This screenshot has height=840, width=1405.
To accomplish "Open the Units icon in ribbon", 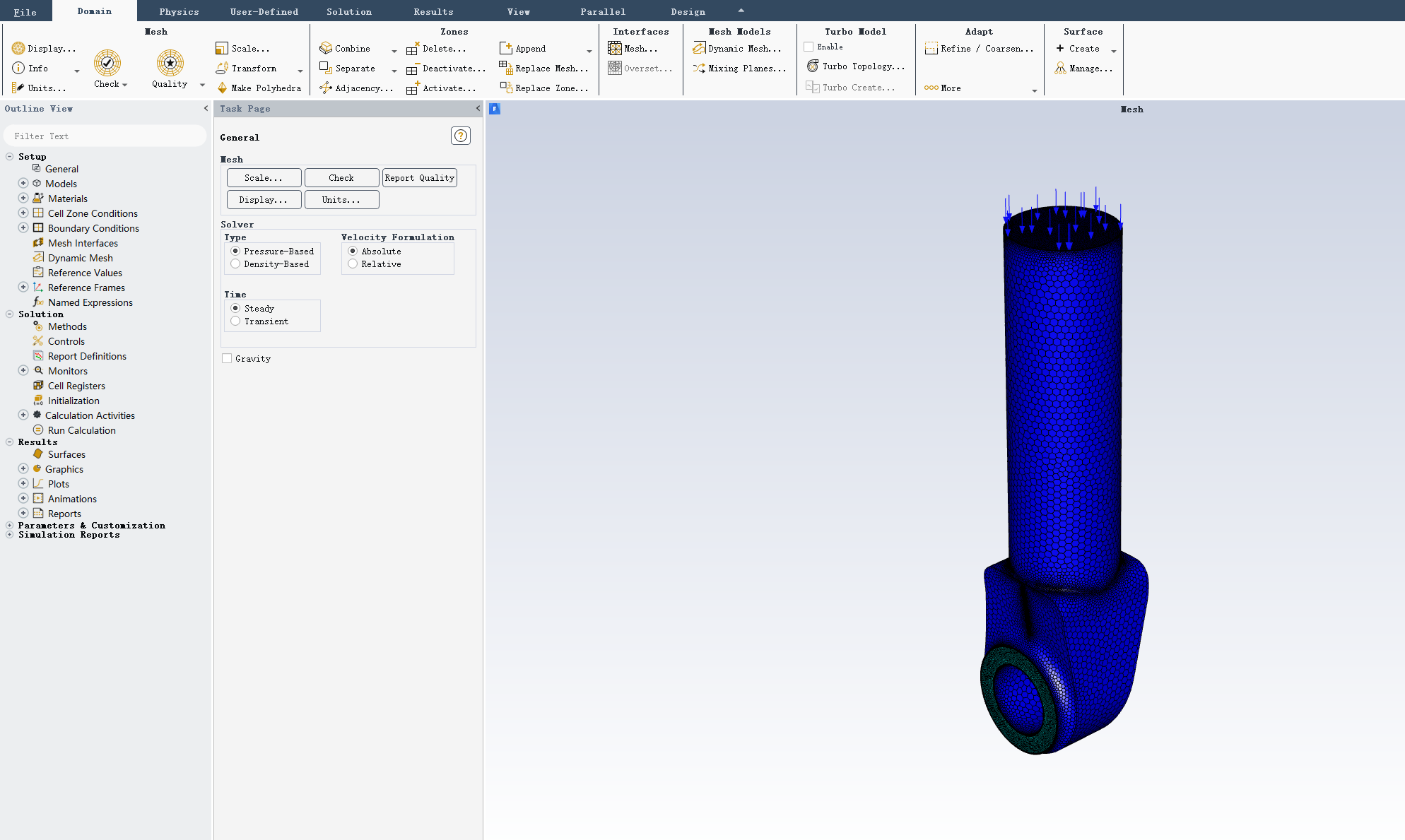I will click(x=18, y=88).
